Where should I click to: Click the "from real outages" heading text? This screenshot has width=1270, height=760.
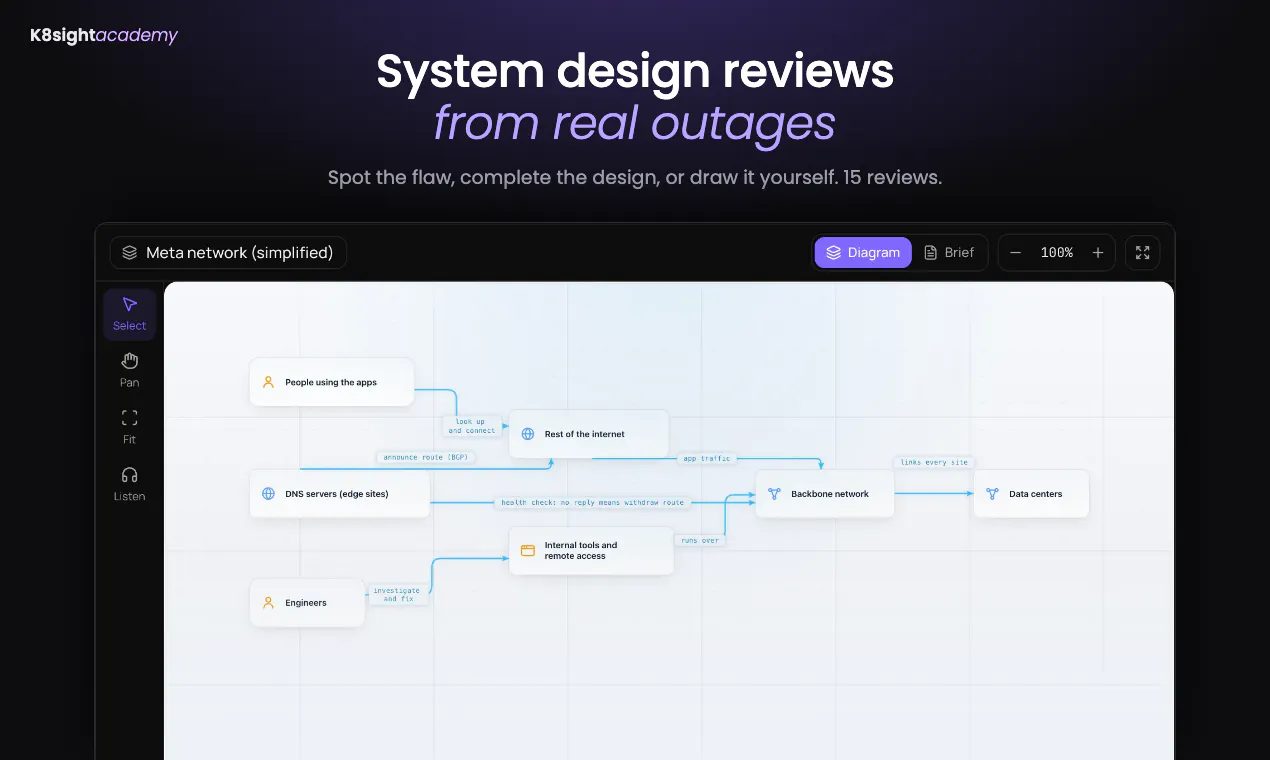[635, 123]
